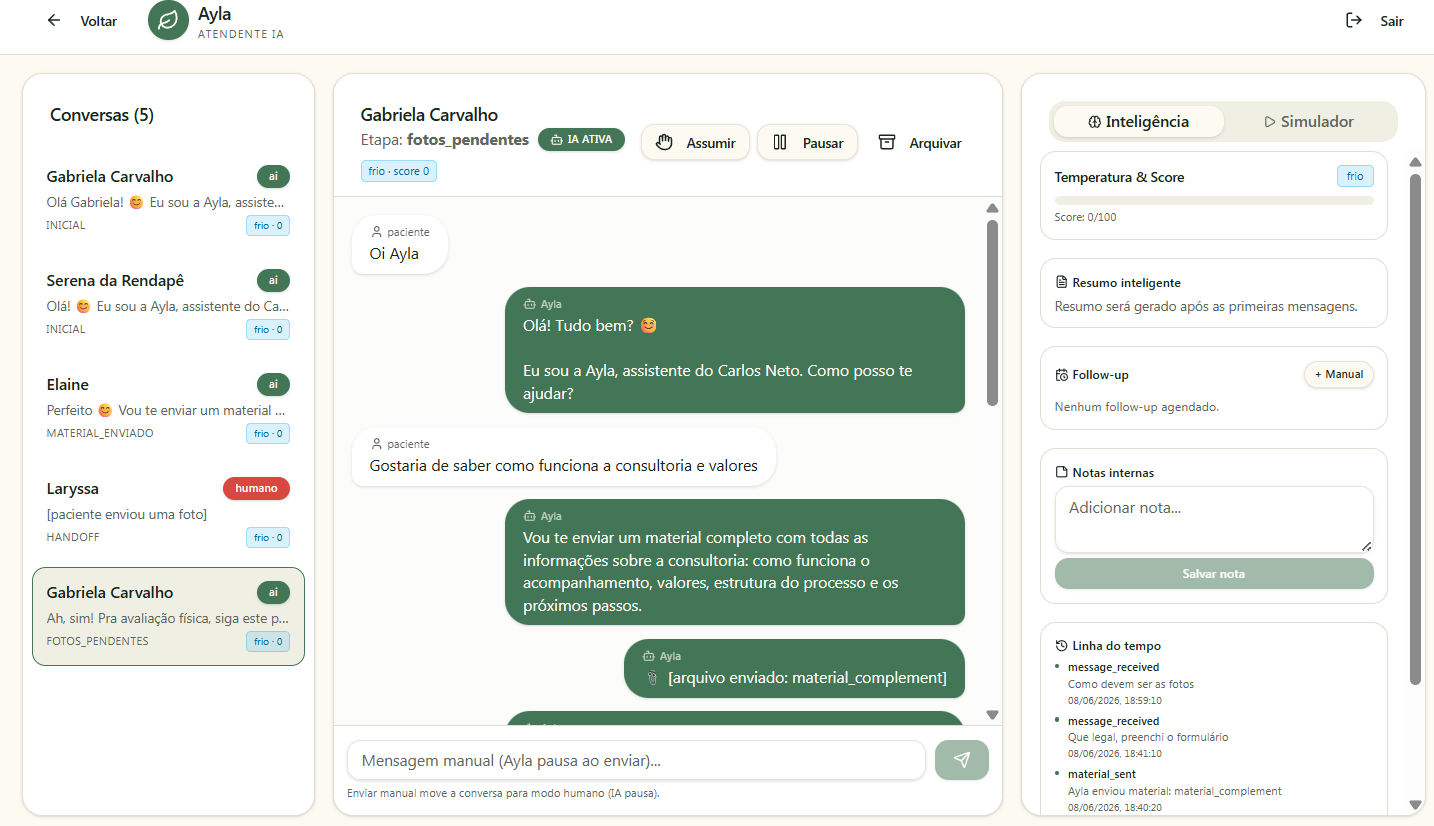Click the 'Gostaria de saber como funciona' message
Image resolution: width=1434 pixels, height=826 pixels.
pos(563,457)
